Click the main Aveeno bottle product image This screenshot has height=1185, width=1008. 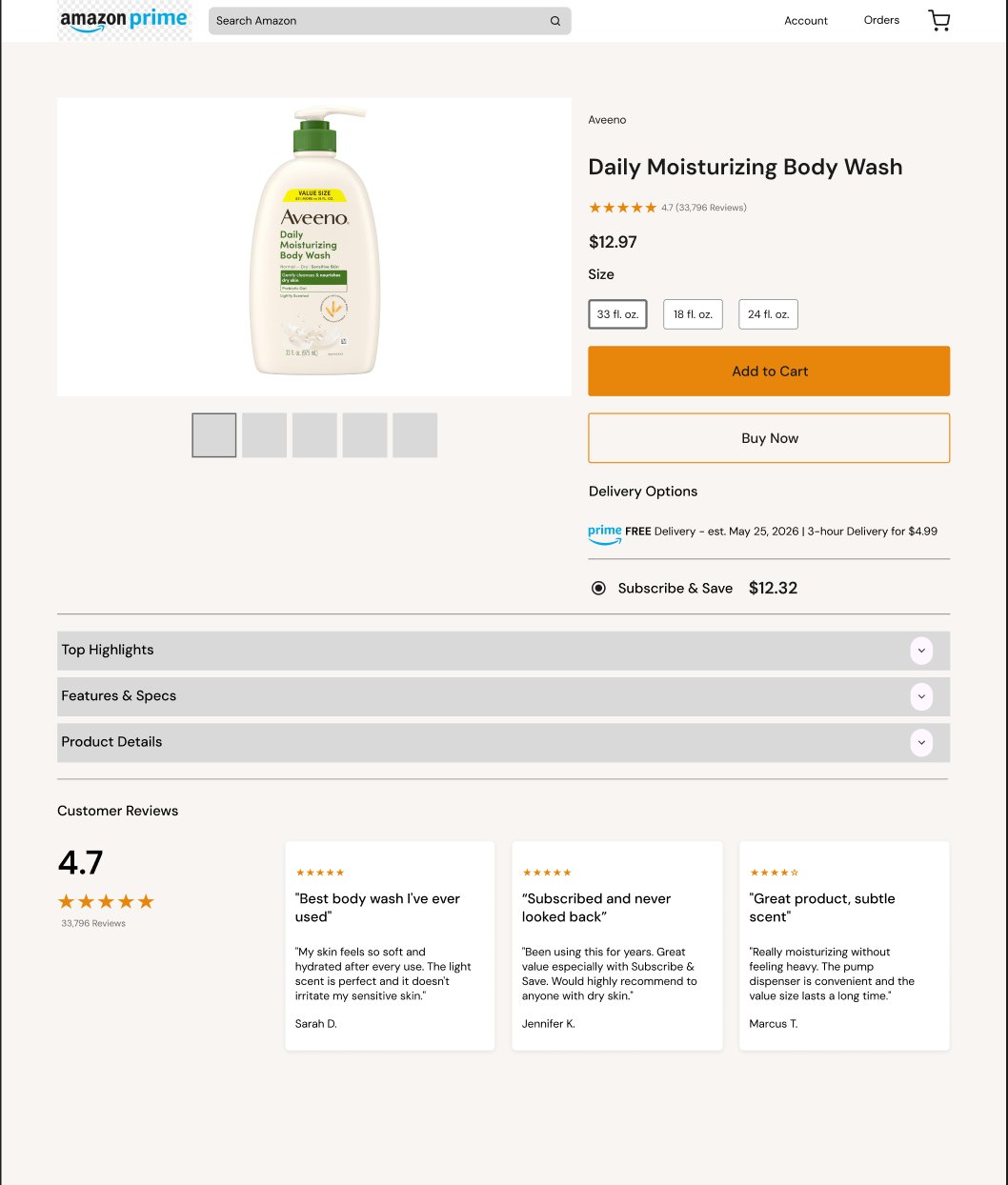314,247
